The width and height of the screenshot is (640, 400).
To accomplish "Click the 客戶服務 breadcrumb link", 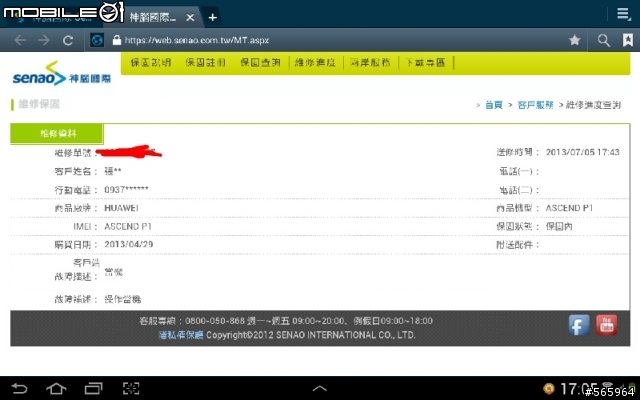I will click(535, 105).
